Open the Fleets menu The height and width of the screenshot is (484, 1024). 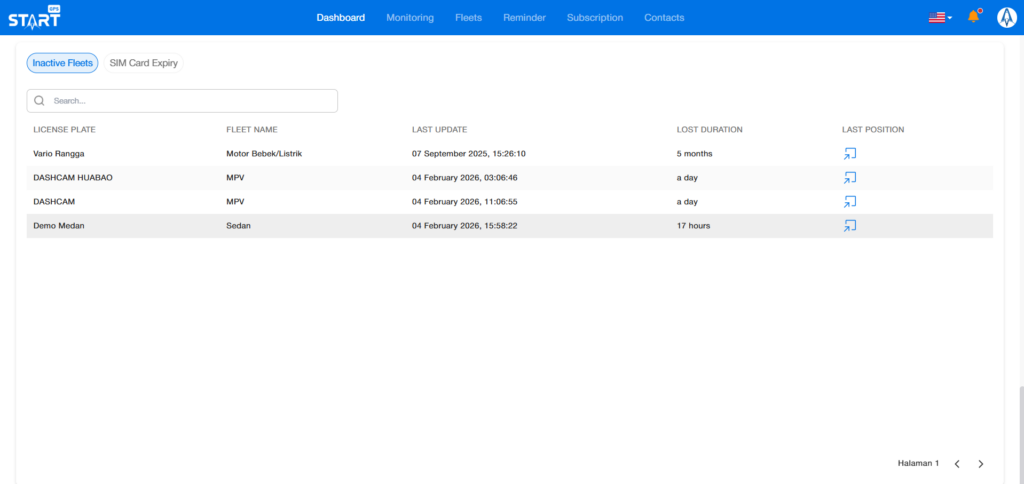[468, 18]
